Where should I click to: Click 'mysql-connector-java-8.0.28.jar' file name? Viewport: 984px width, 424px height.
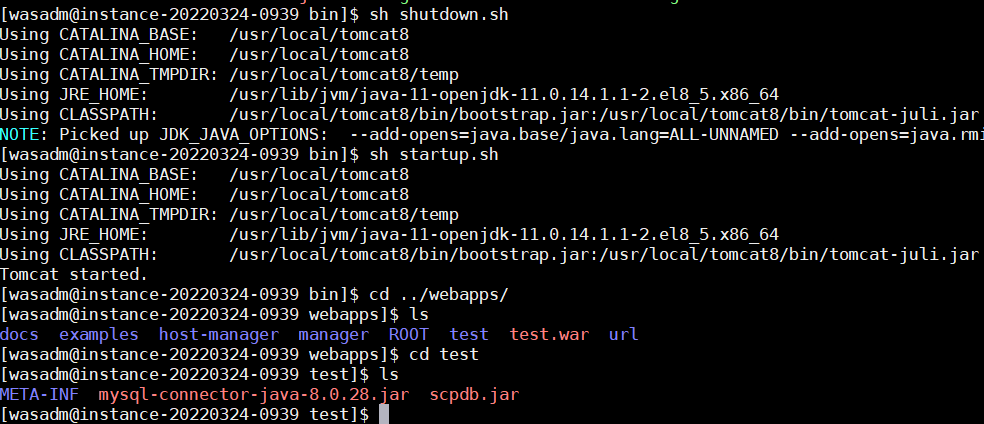click(x=254, y=395)
